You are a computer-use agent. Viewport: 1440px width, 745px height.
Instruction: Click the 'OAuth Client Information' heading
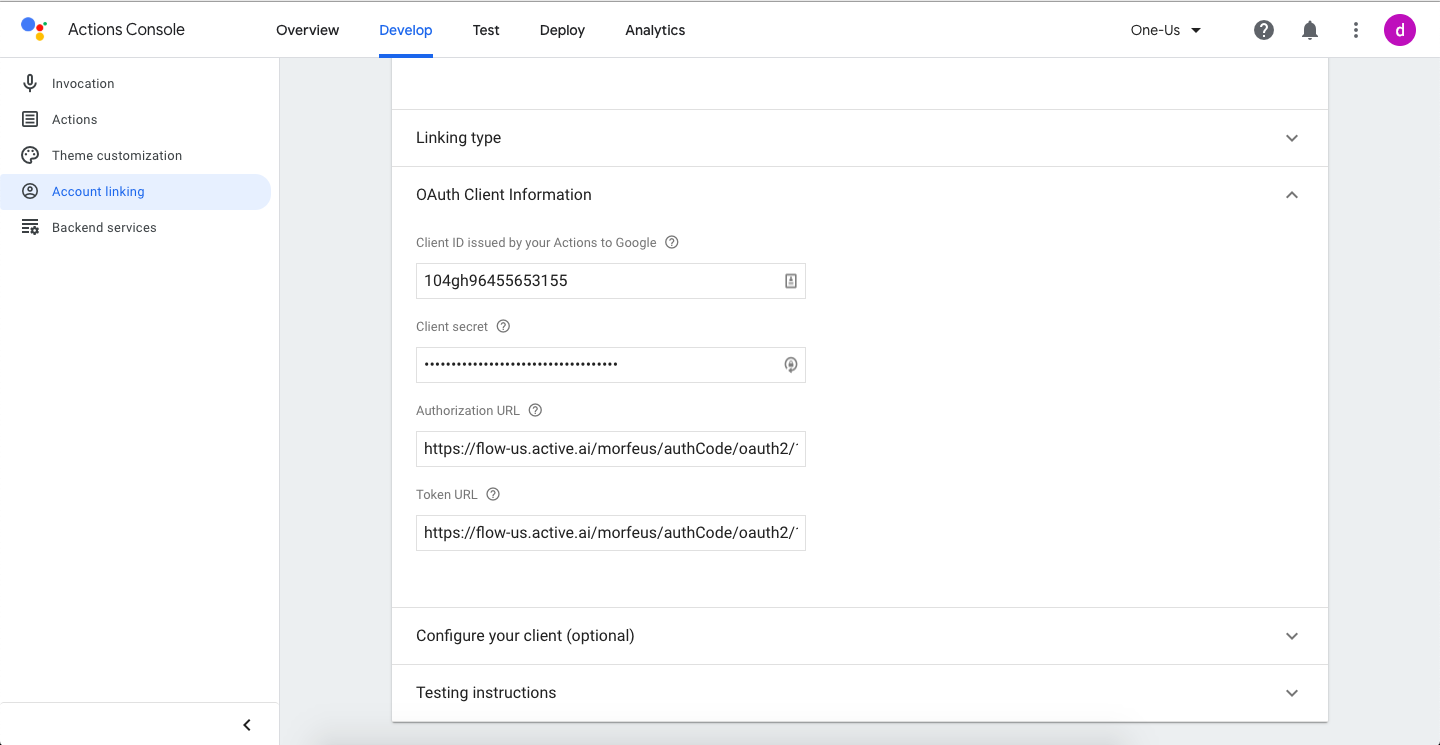coord(504,195)
